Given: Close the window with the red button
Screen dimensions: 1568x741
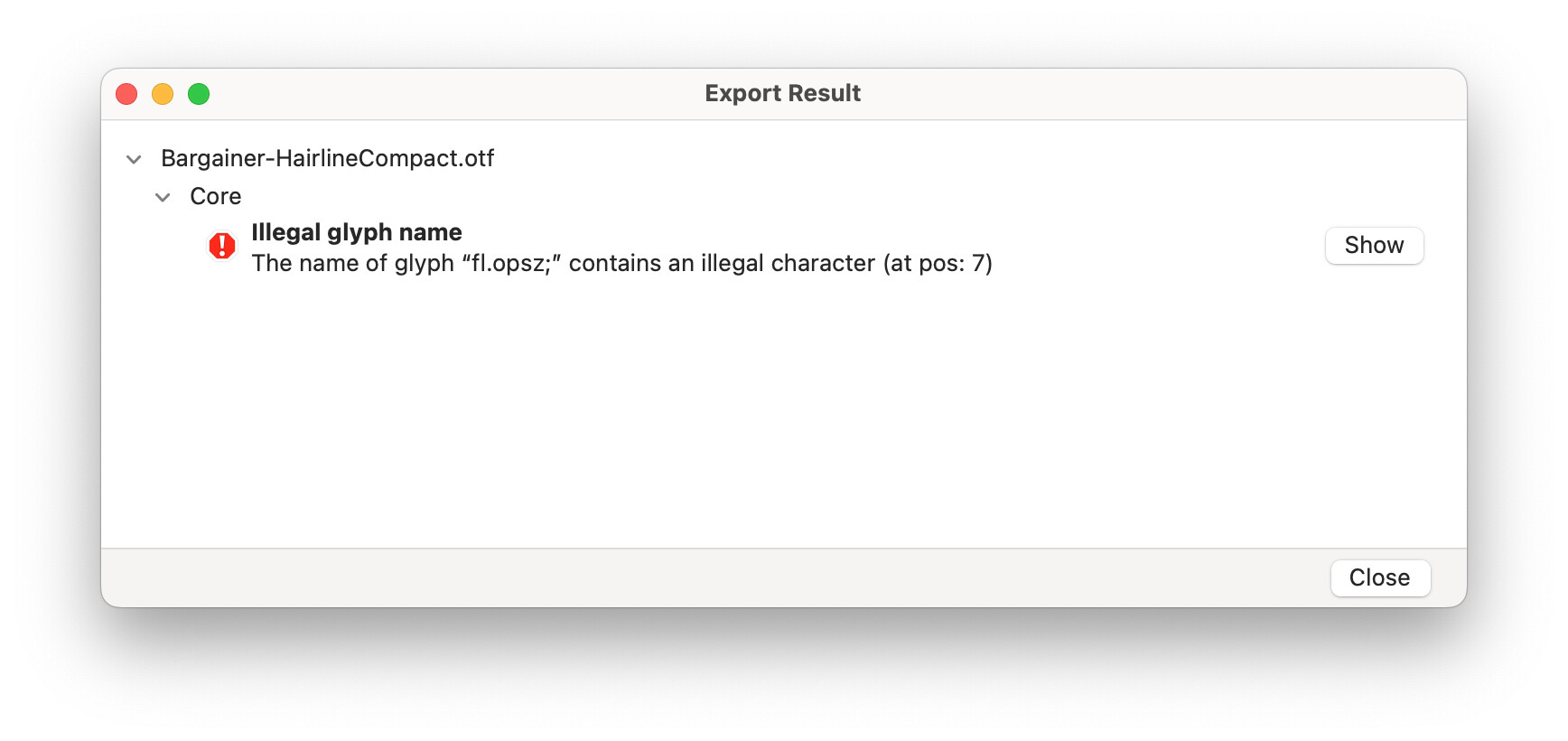Looking at the screenshot, I should (x=126, y=94).
